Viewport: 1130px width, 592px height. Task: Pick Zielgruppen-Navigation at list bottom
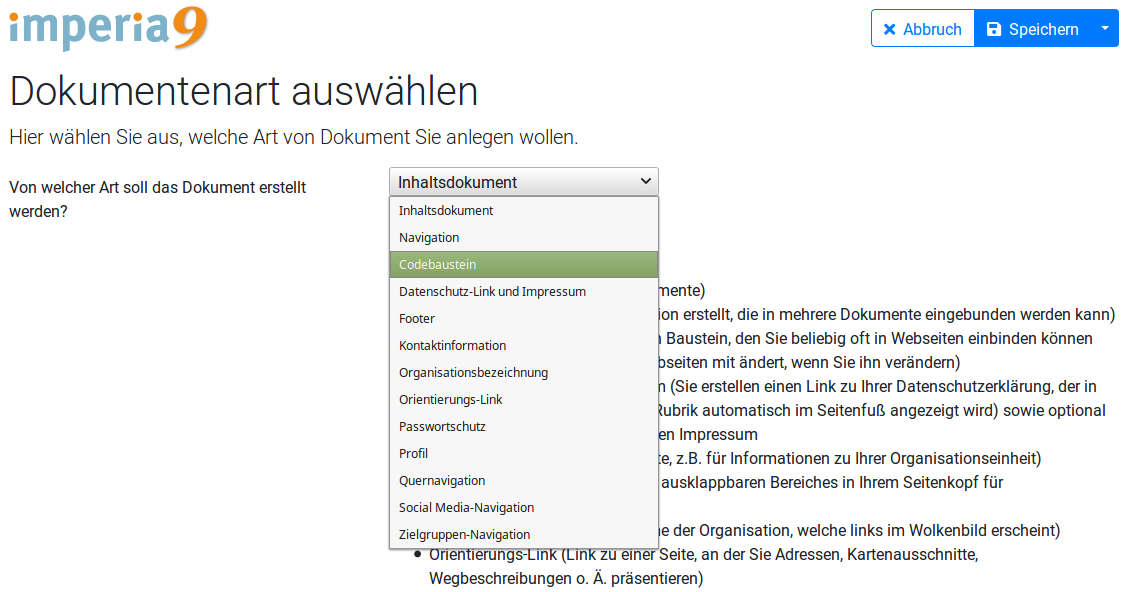464,535
